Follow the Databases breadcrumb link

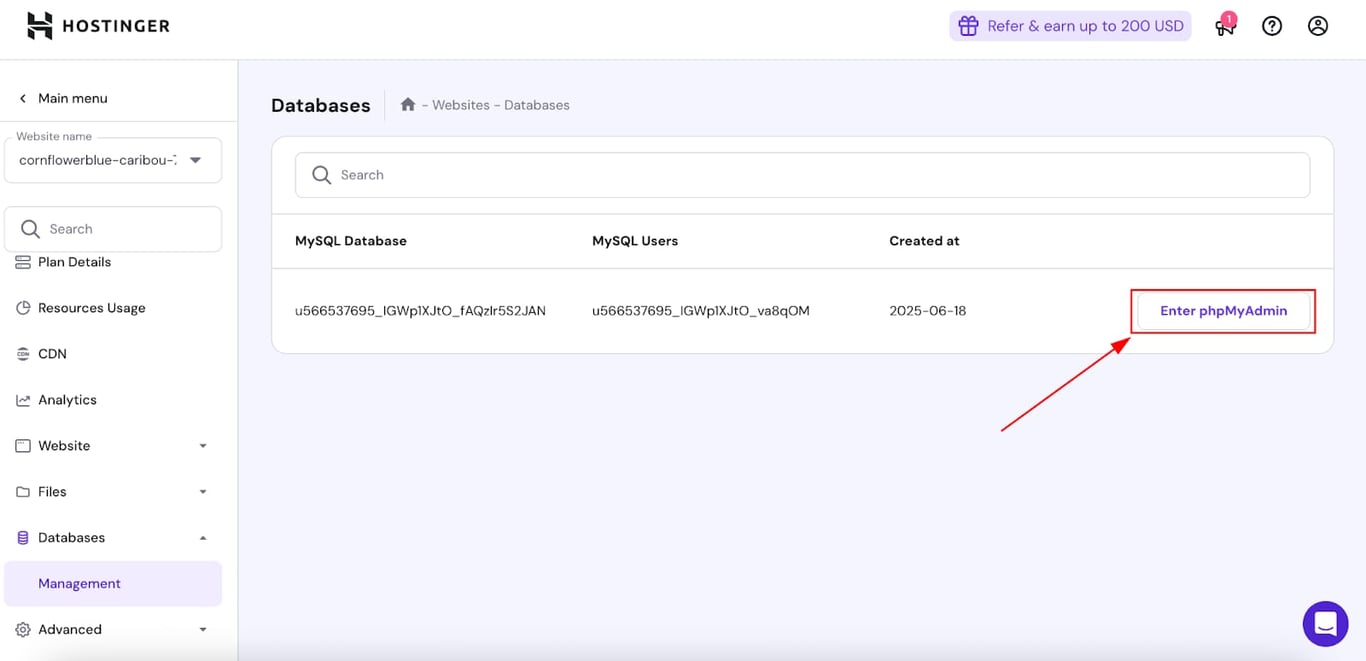[x=537, y=105]
